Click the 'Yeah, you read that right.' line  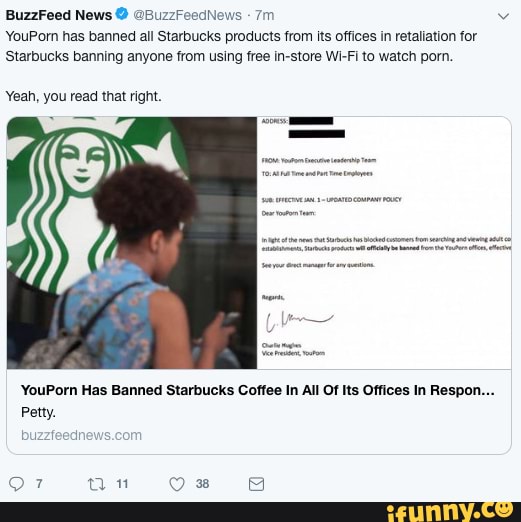tap(84, 97)
